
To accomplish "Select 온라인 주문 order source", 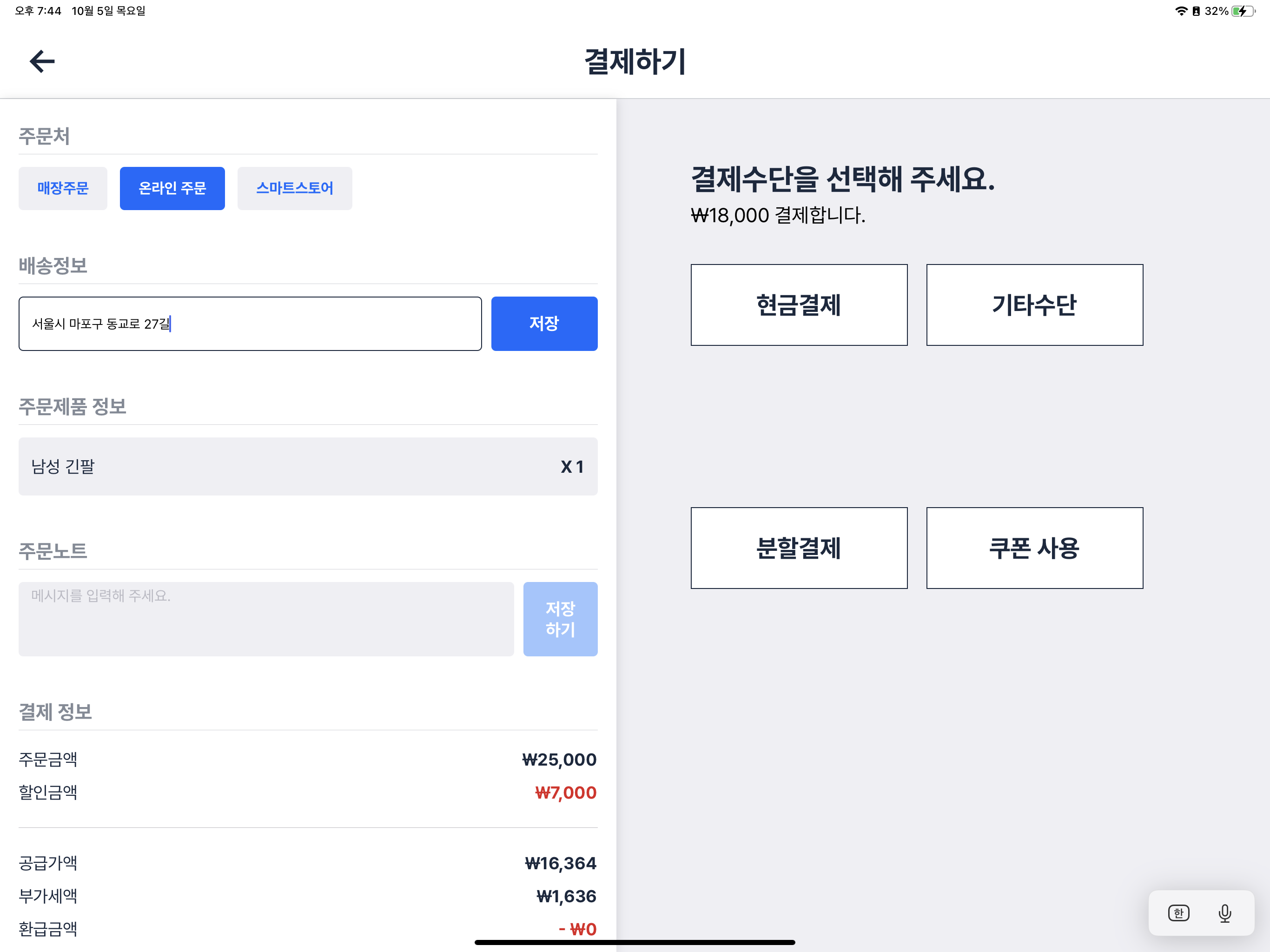I will tap(172, 188).
